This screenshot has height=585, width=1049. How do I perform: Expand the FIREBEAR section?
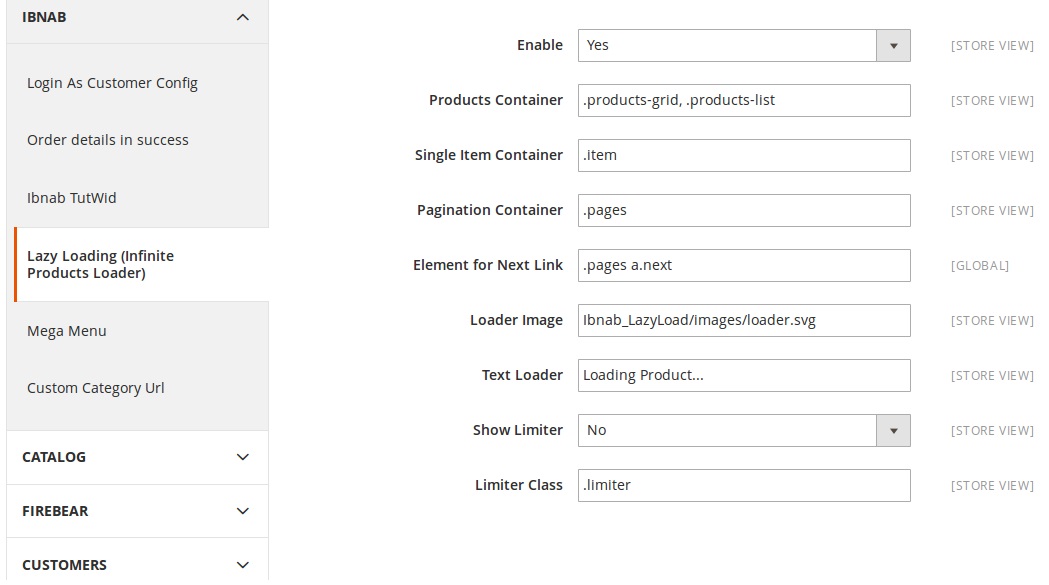[137, 511]
